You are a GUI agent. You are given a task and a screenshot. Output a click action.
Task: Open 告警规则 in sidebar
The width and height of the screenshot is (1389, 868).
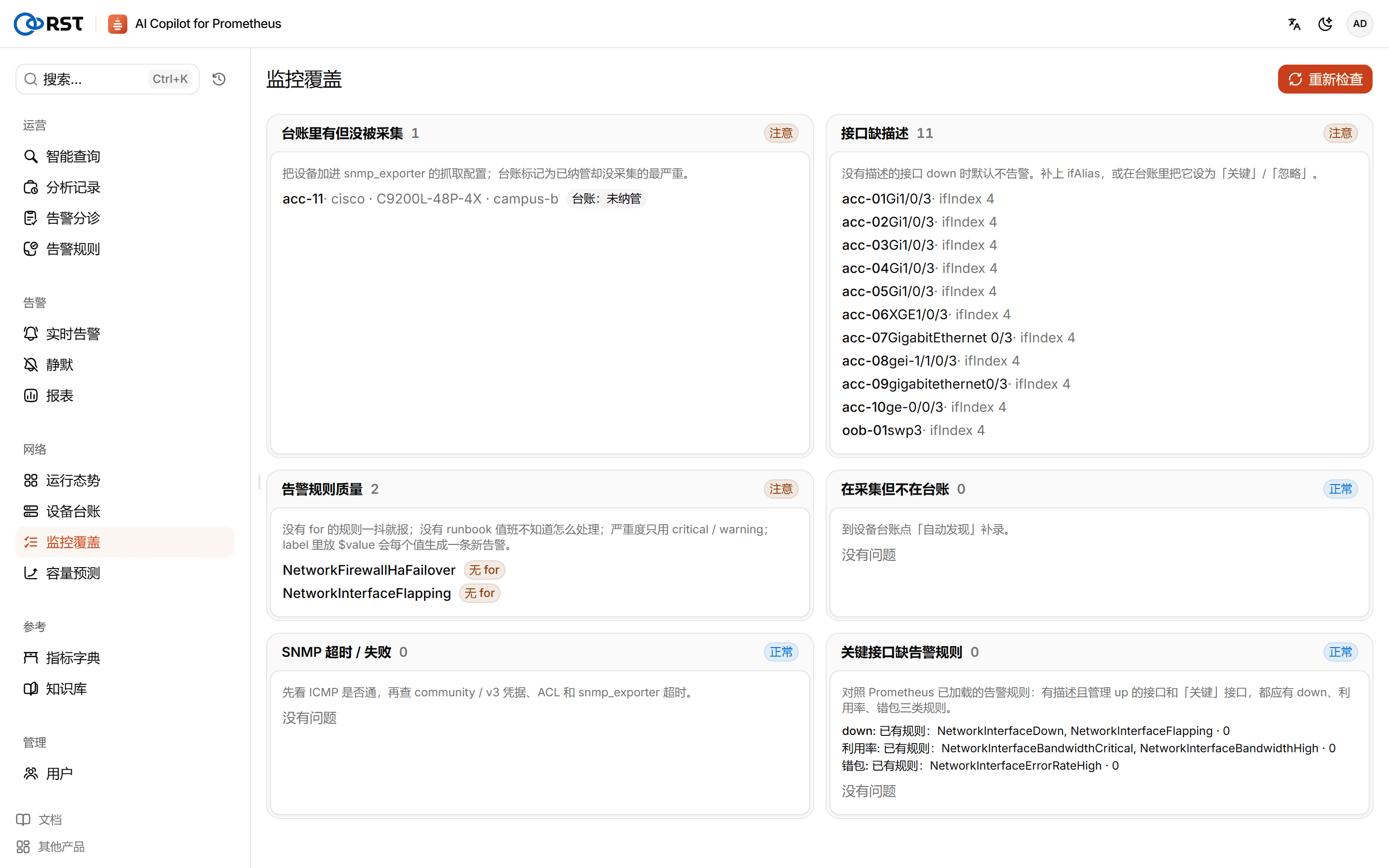coord(124,249)
